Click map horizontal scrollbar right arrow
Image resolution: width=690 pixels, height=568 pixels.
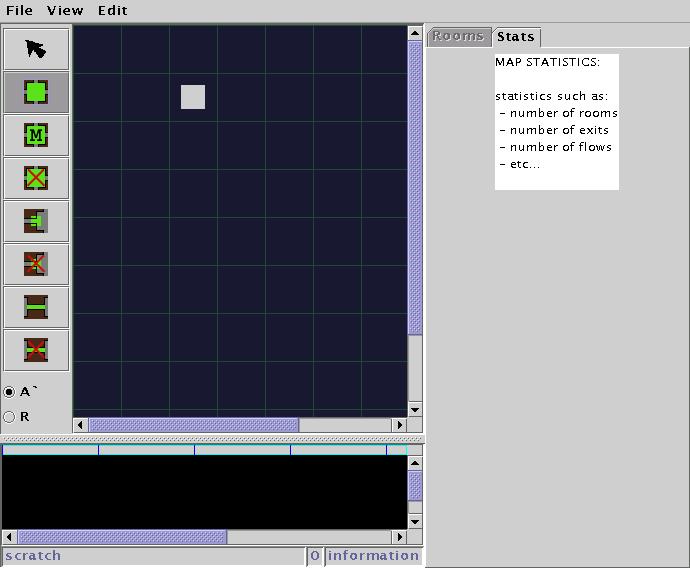(400, 425)
